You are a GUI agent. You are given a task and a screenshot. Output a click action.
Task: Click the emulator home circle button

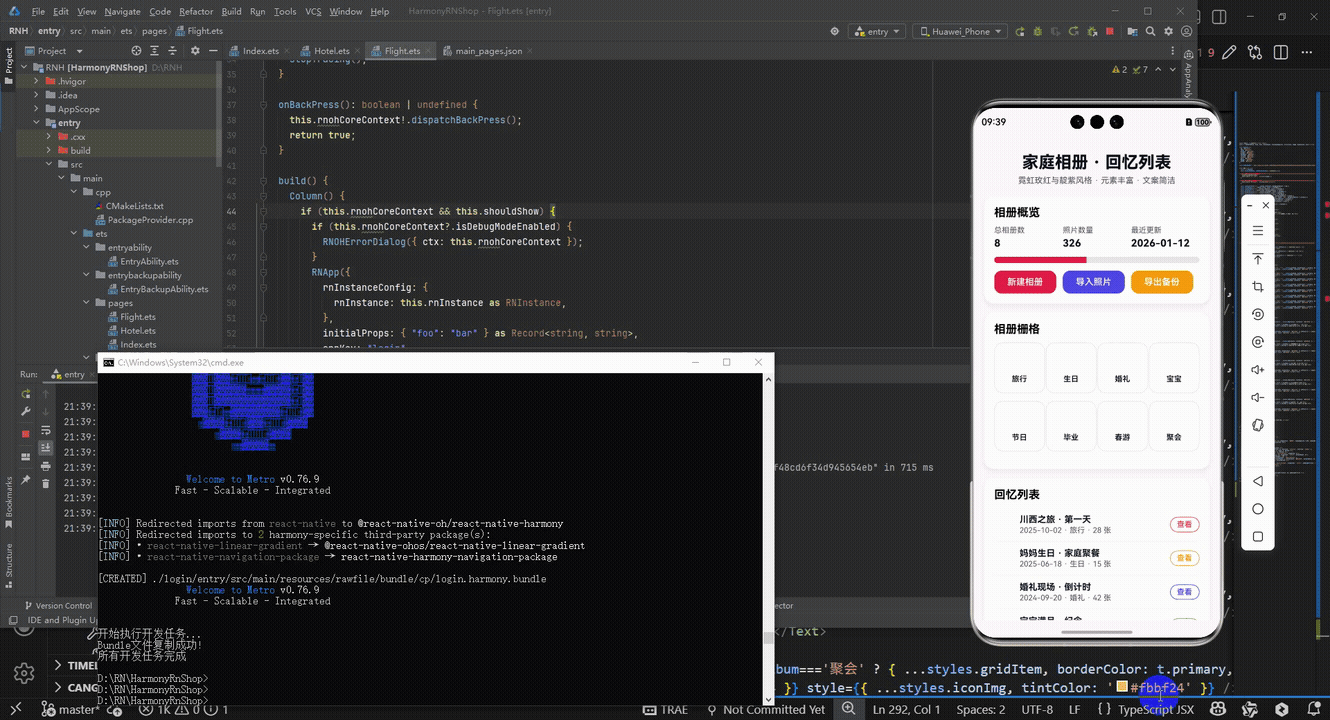pyautogui.click(x=1258, y=509)
